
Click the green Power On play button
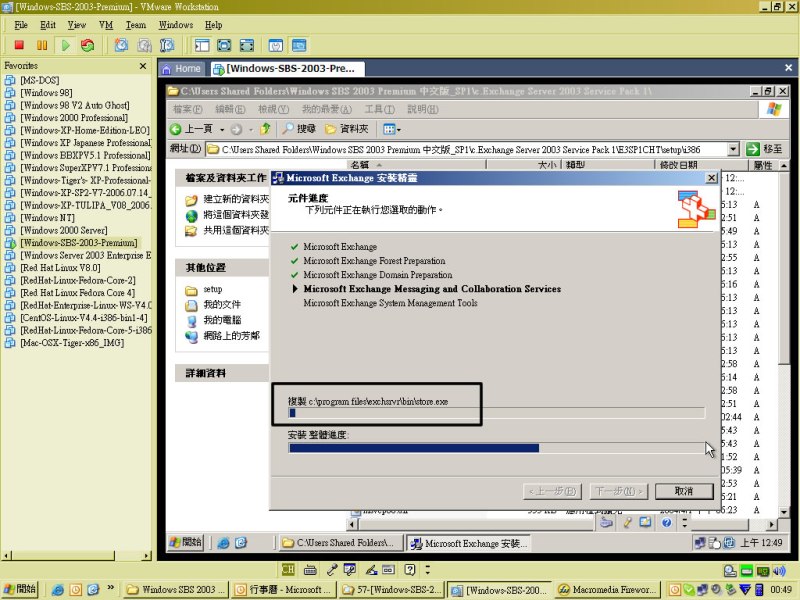click(65, 45)
